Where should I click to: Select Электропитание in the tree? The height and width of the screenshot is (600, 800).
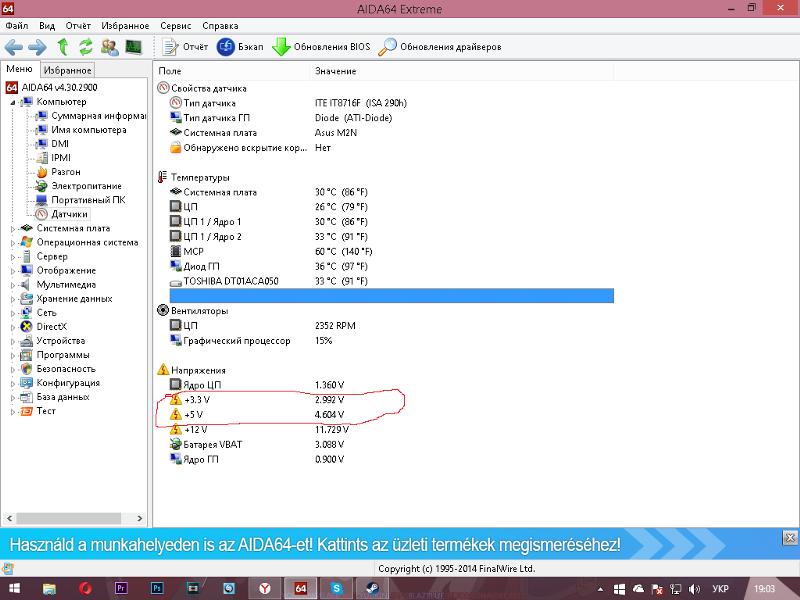[x=86, y=186]
